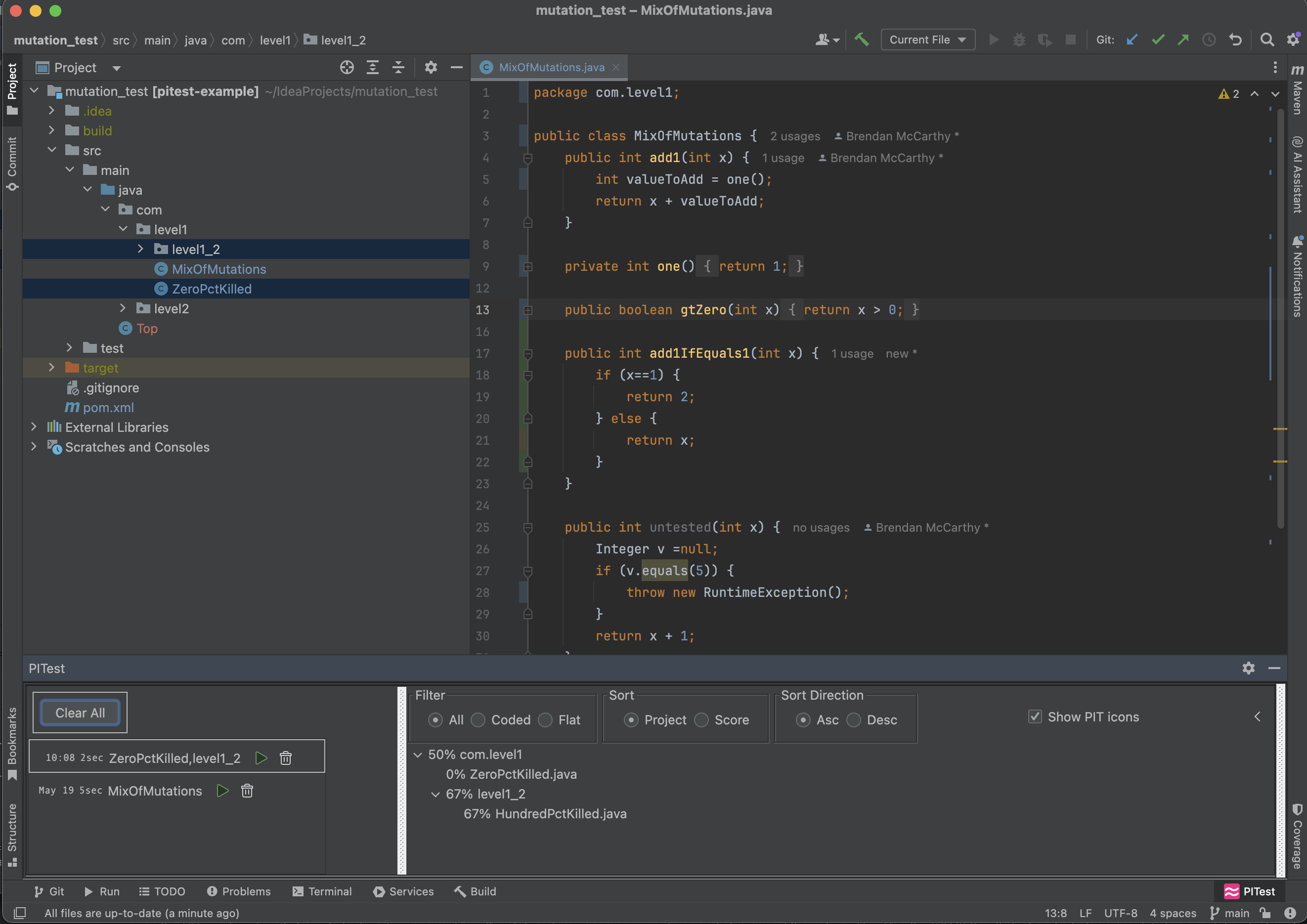Minimize the PITest tool window
The width and height of the screenshot is (1307, 924).
pos(1274,668)
